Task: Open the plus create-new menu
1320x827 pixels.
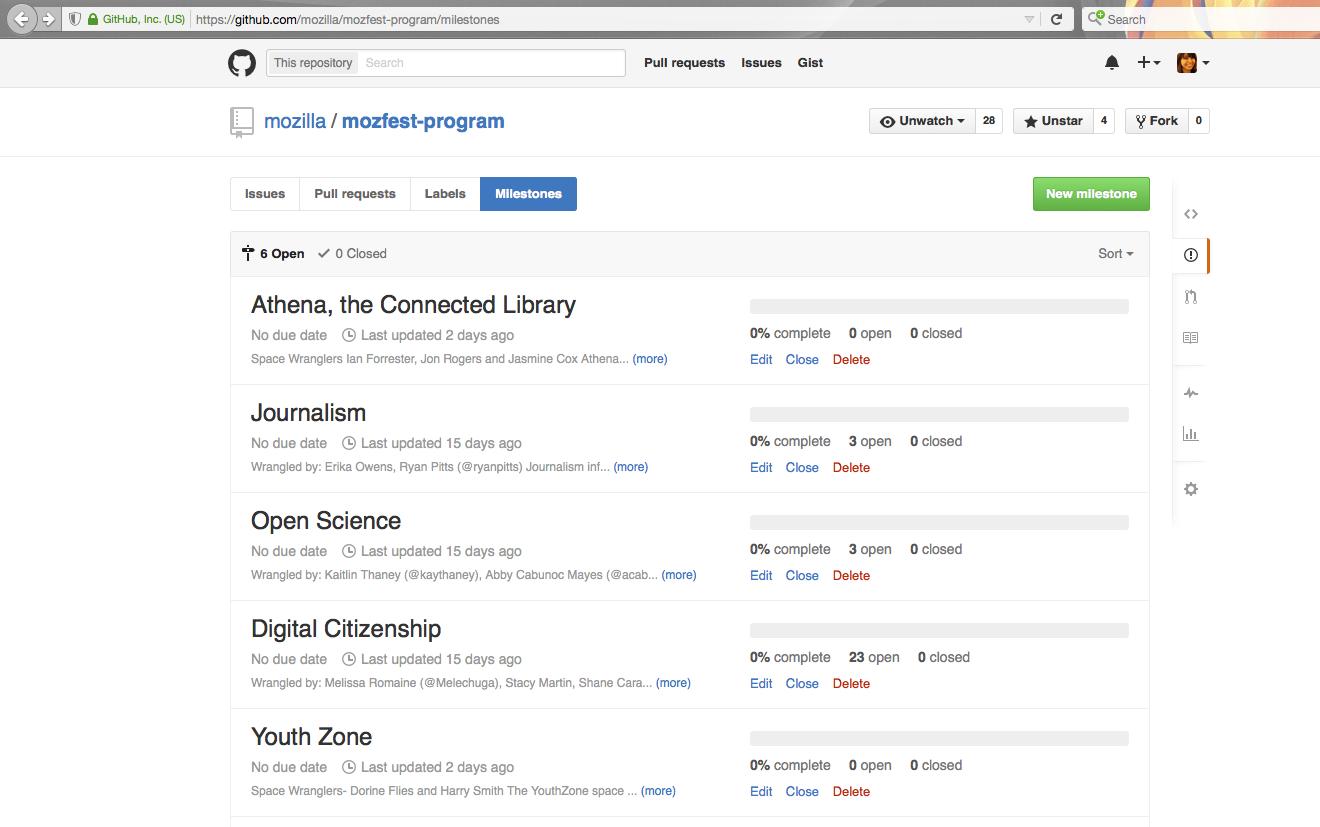Action: 1148,63
